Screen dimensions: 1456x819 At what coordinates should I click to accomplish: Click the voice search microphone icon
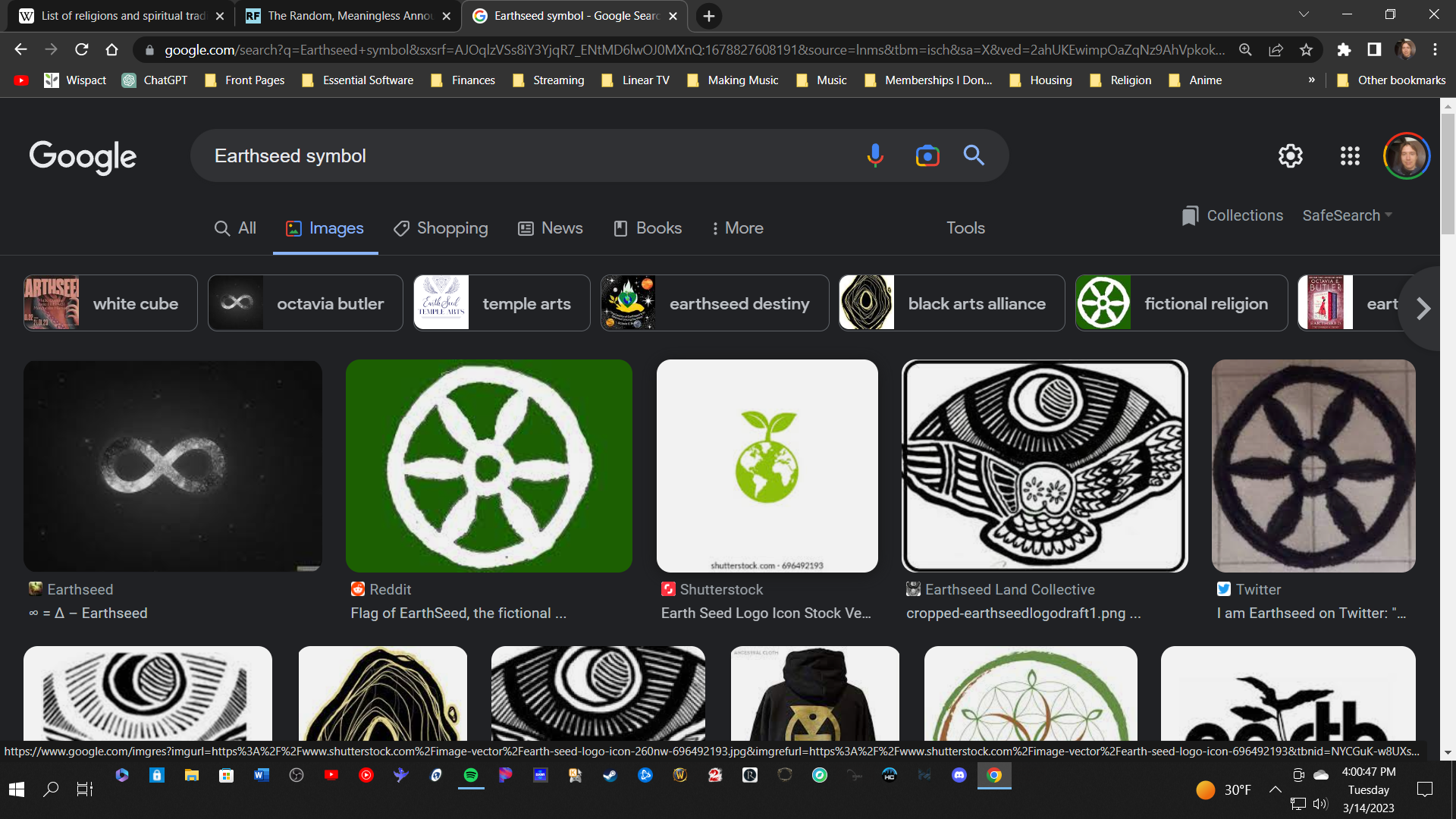[875, 155]
